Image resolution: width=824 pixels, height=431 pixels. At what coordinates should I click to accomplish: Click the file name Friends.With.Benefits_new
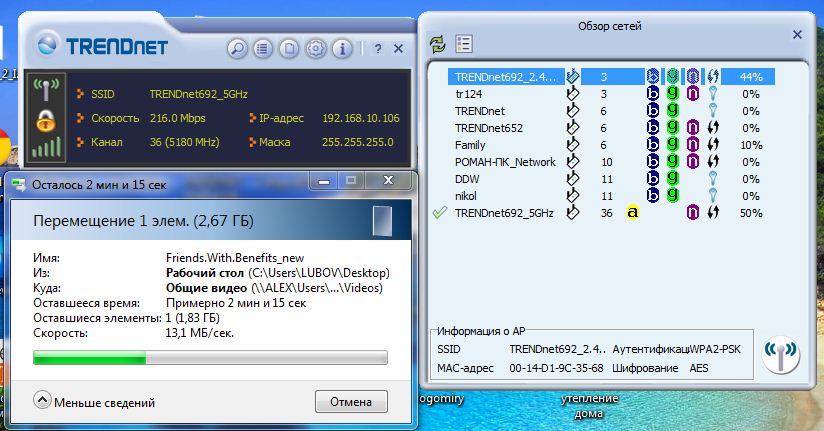coord(235,258)
